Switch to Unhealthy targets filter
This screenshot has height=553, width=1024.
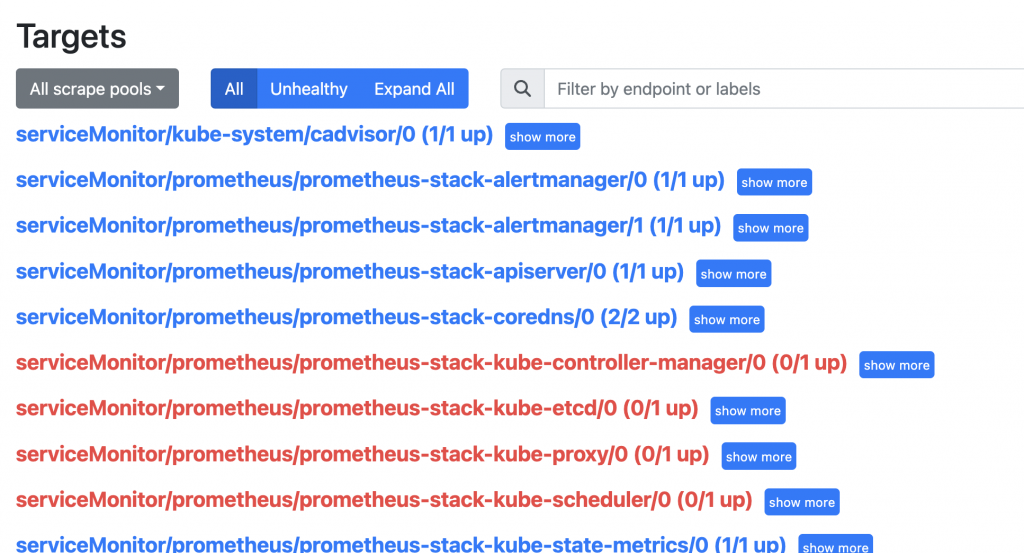309,88
